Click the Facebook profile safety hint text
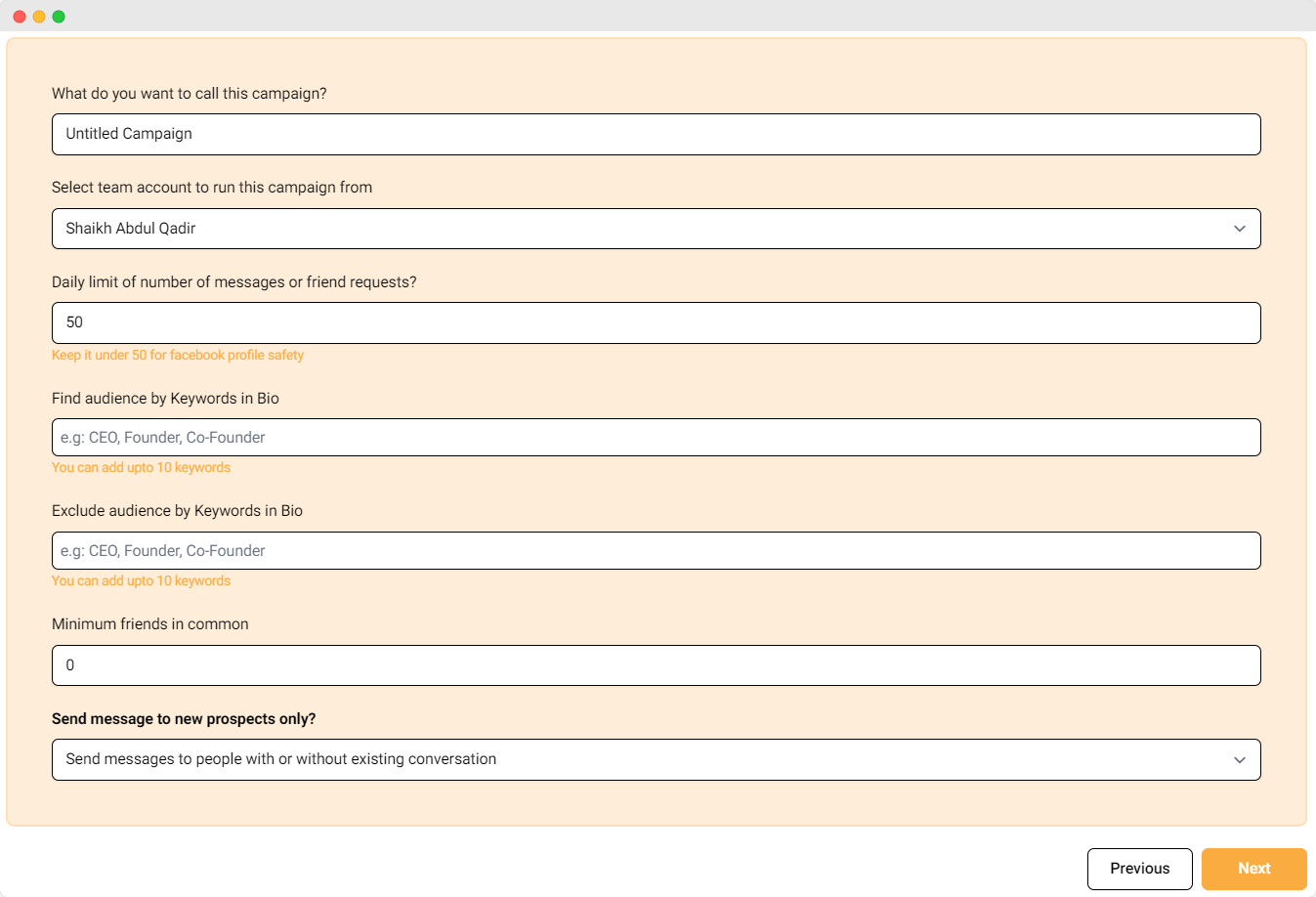Screen dimensions: 1316x897 tap(178, 356)
